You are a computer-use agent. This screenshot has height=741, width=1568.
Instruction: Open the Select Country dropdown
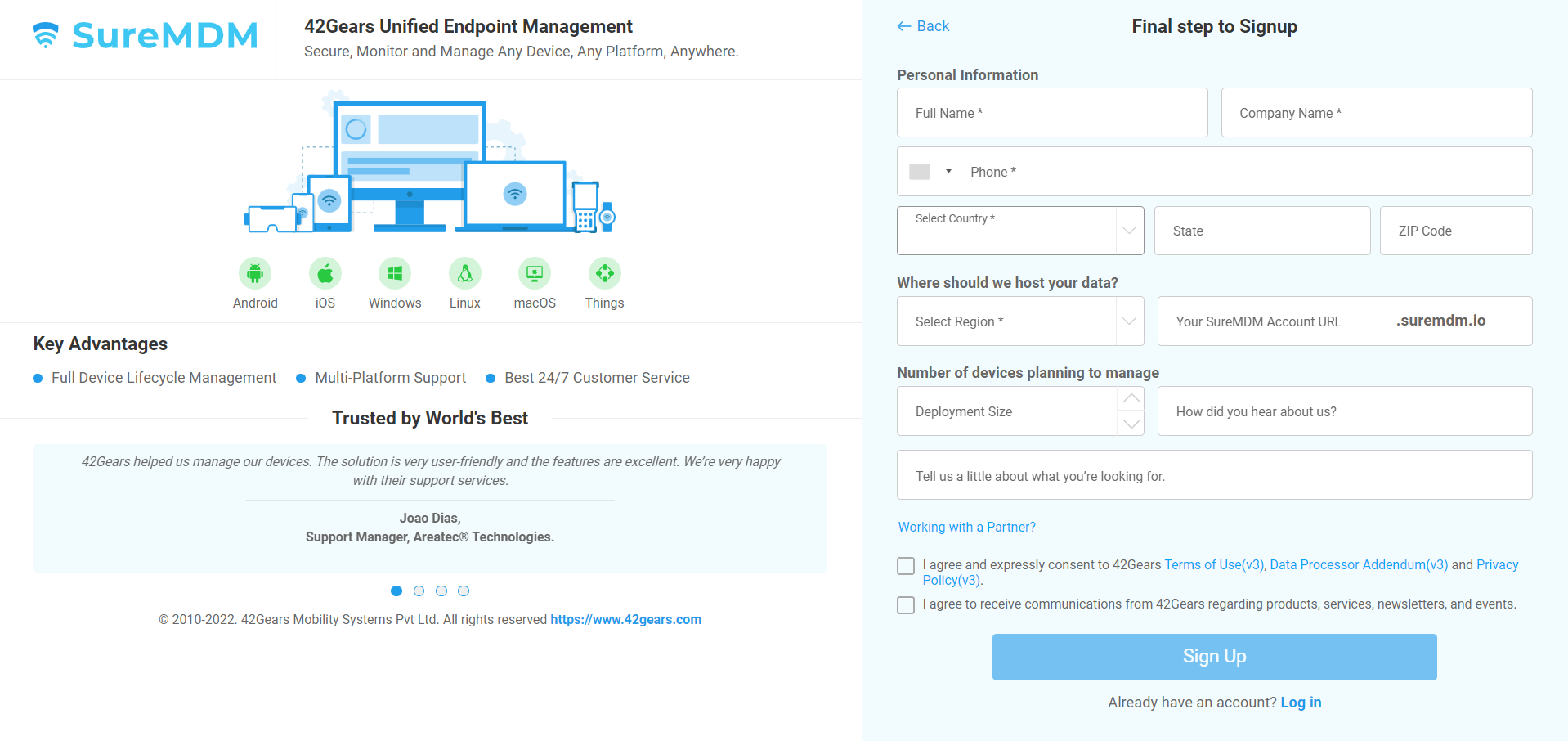1019,231
